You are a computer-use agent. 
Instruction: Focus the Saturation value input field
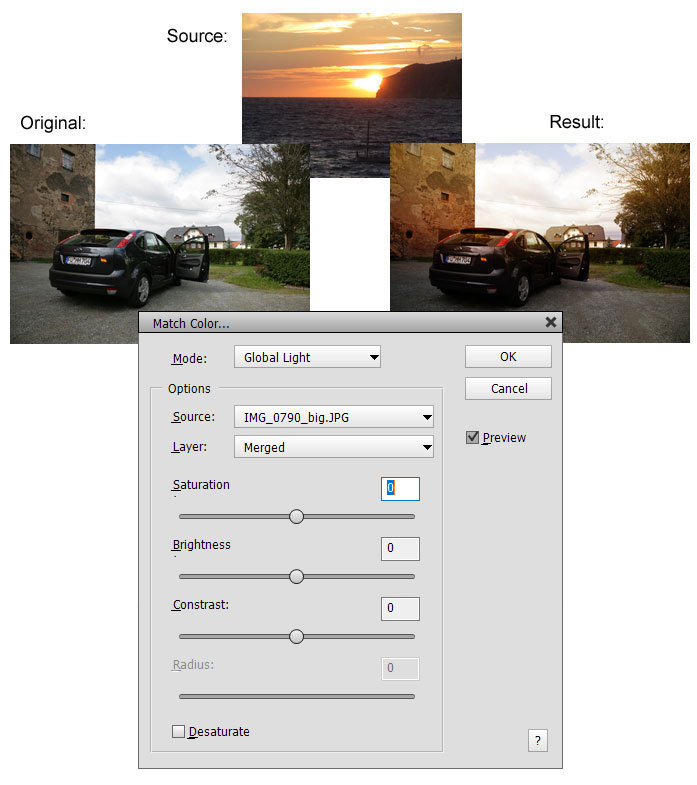click(x=400, y=488)
